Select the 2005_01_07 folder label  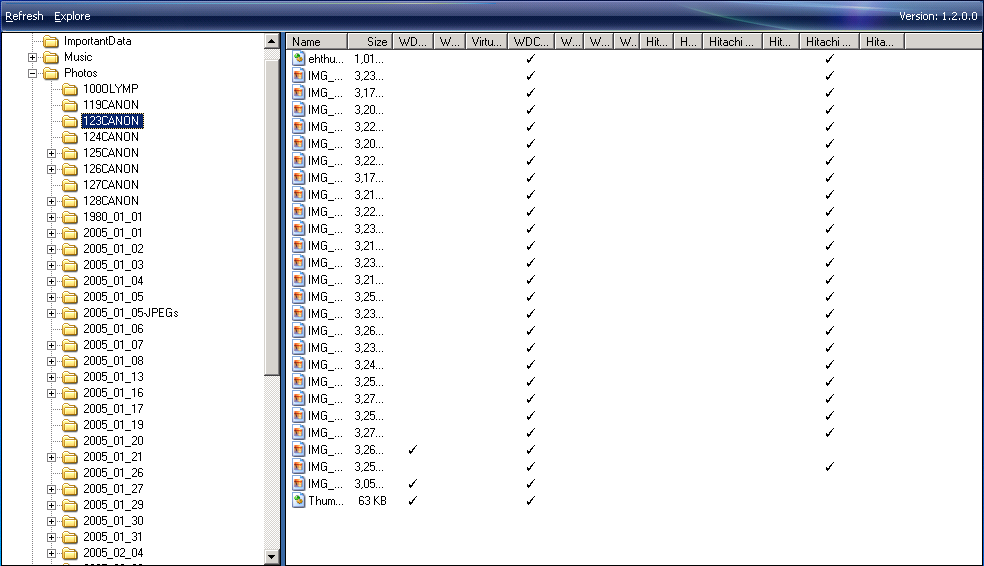coord(113,345)
